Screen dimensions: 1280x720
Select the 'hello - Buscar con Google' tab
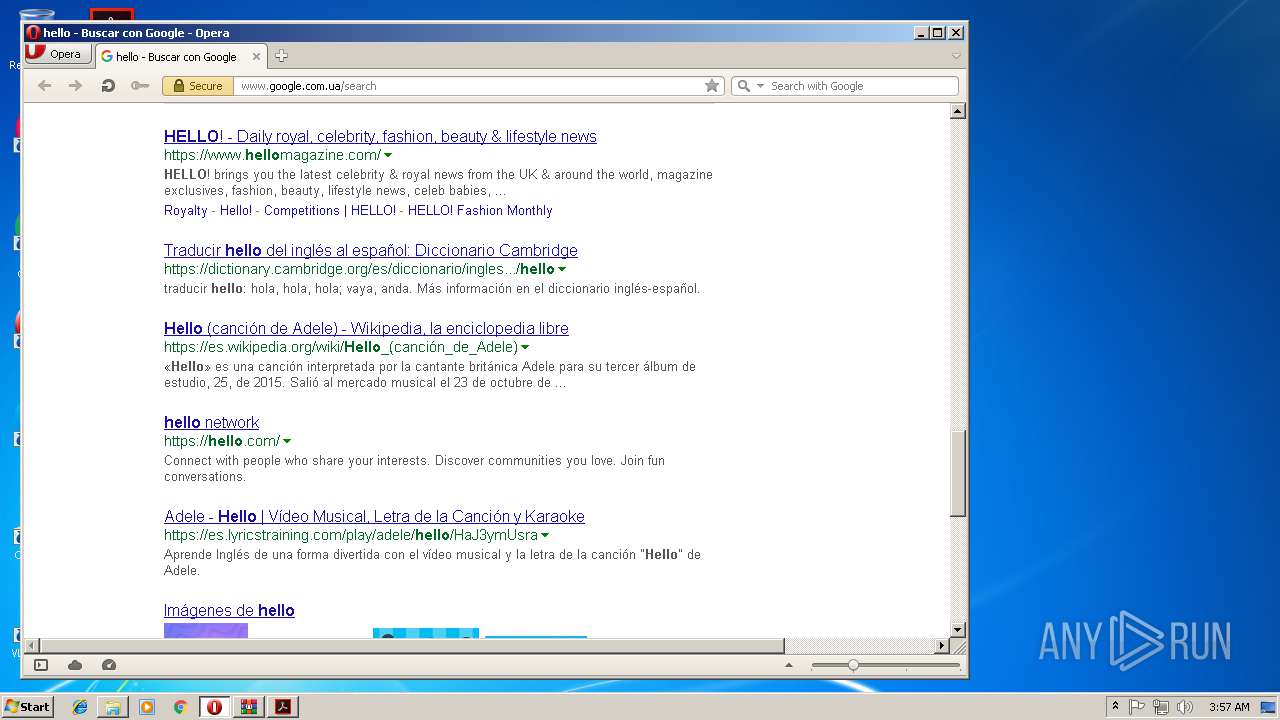click(176, 57)
